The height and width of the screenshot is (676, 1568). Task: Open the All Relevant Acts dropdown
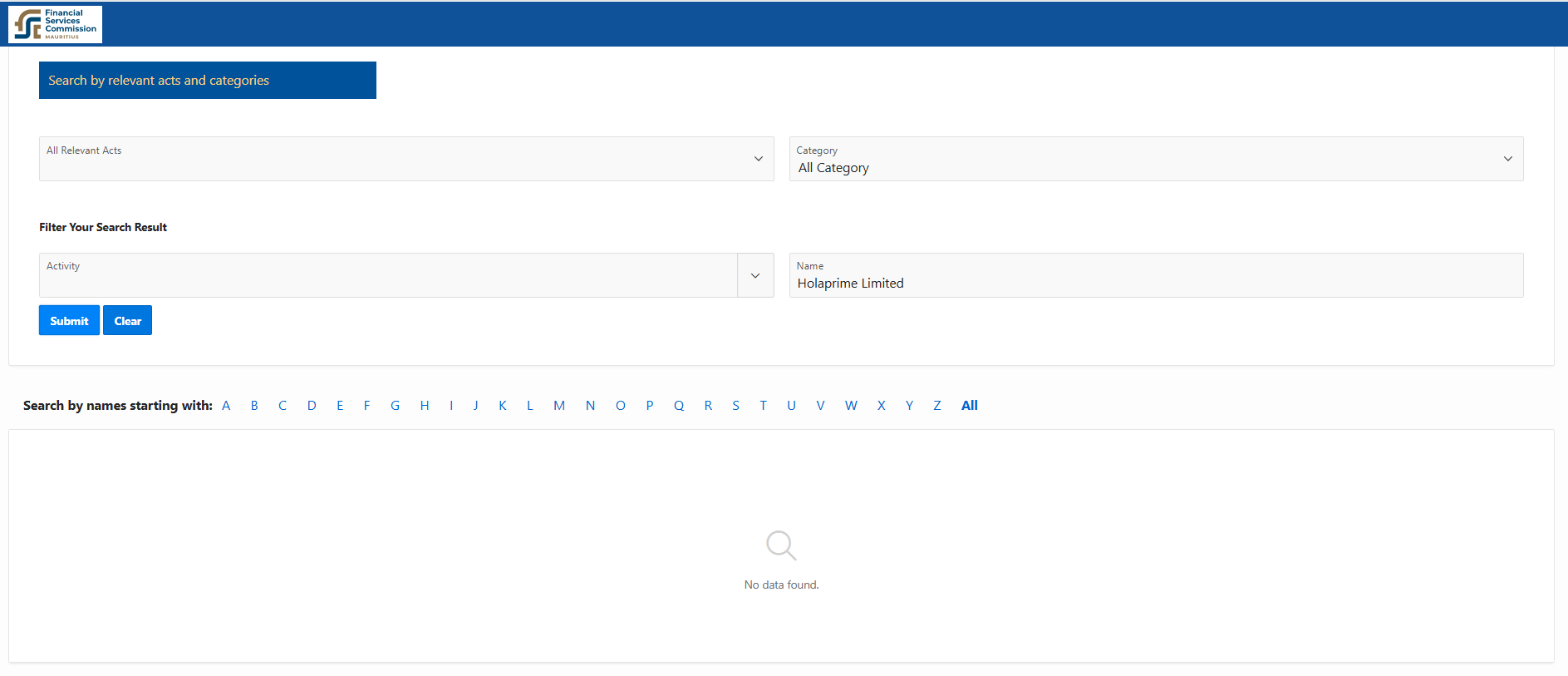pyautogui.click(x=406, y=159)
